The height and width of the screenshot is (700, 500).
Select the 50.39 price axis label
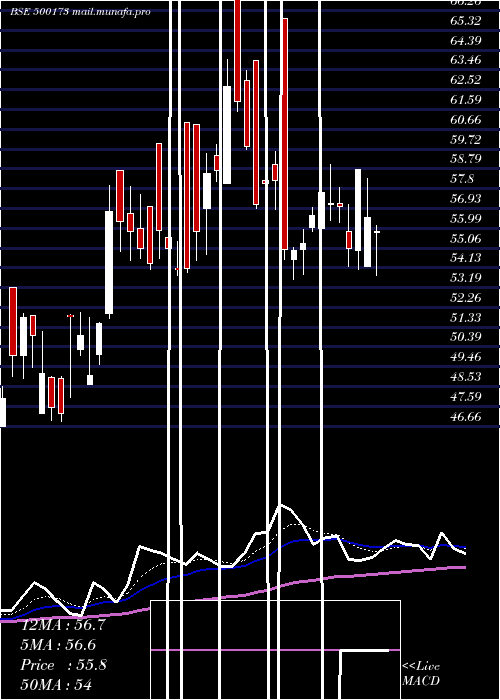tap(466, 337)
